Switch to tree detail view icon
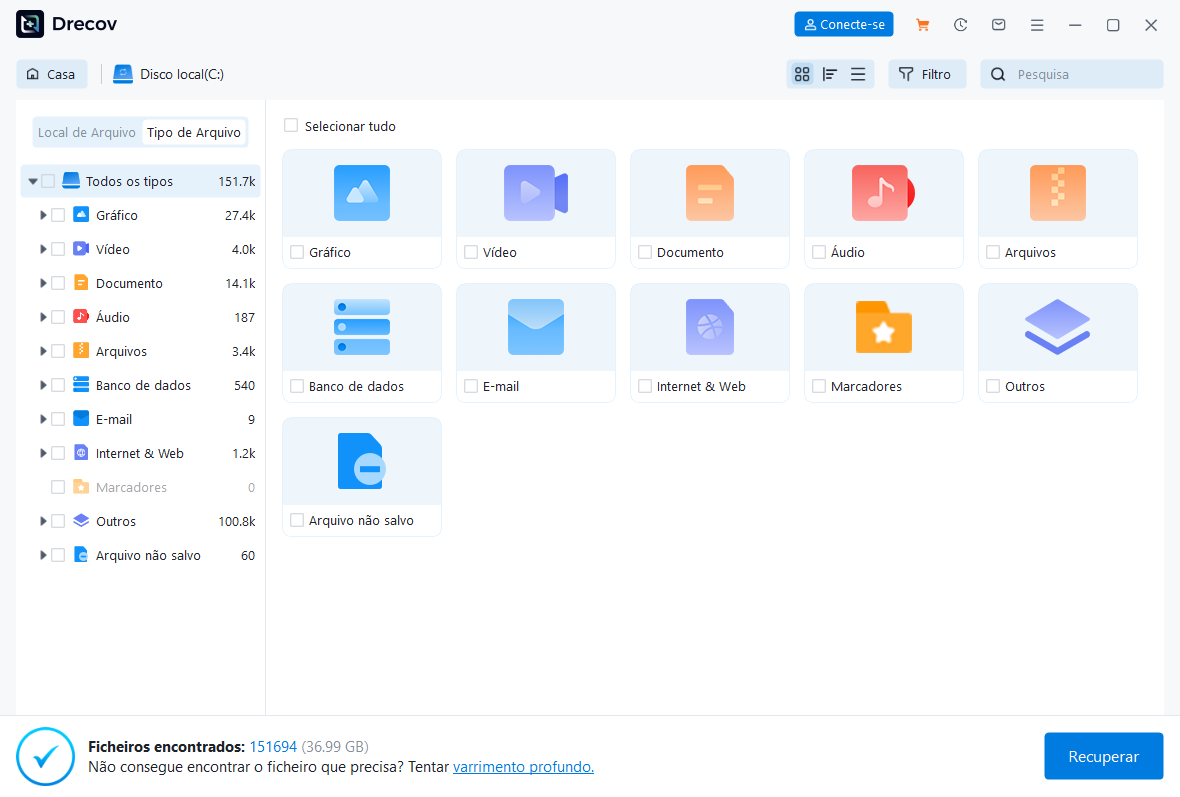Screen dimensions: 1180x797 coord(830,74)
